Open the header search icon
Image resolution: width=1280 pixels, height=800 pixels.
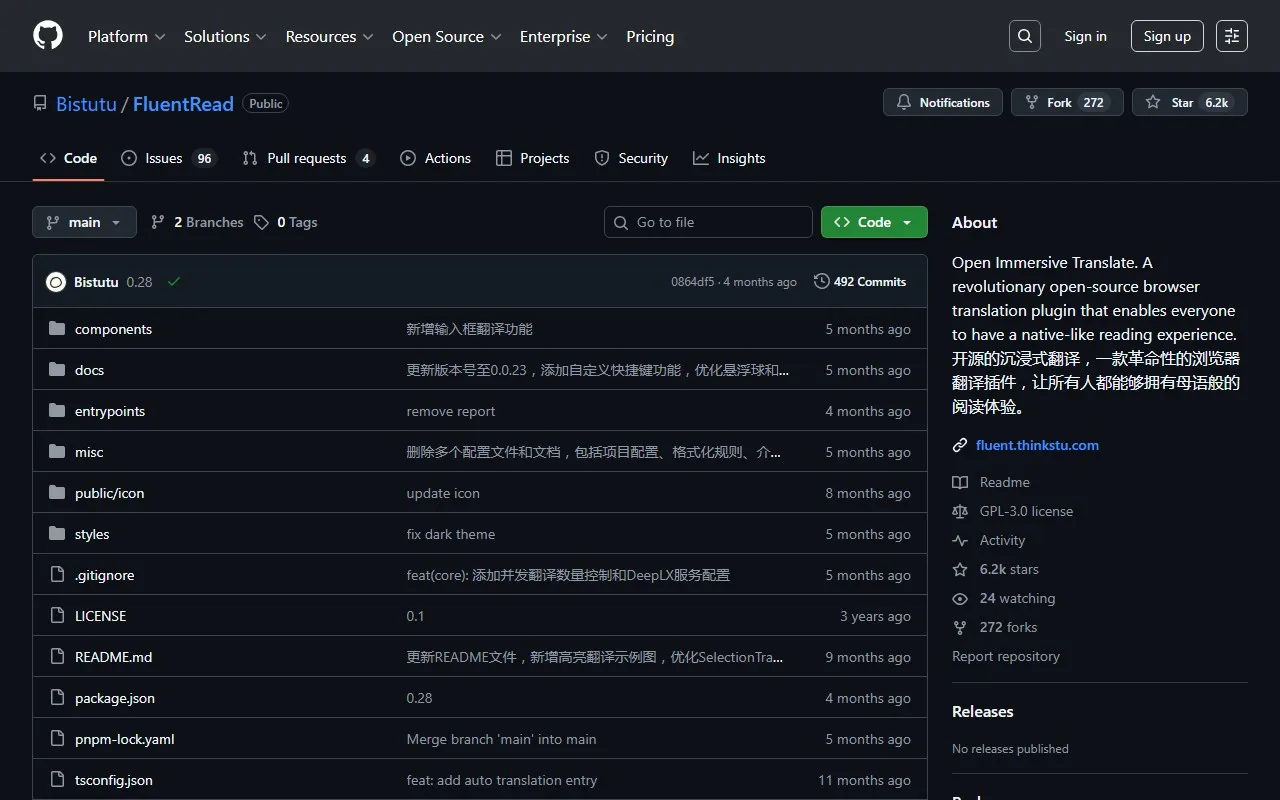pos(1024,36)
